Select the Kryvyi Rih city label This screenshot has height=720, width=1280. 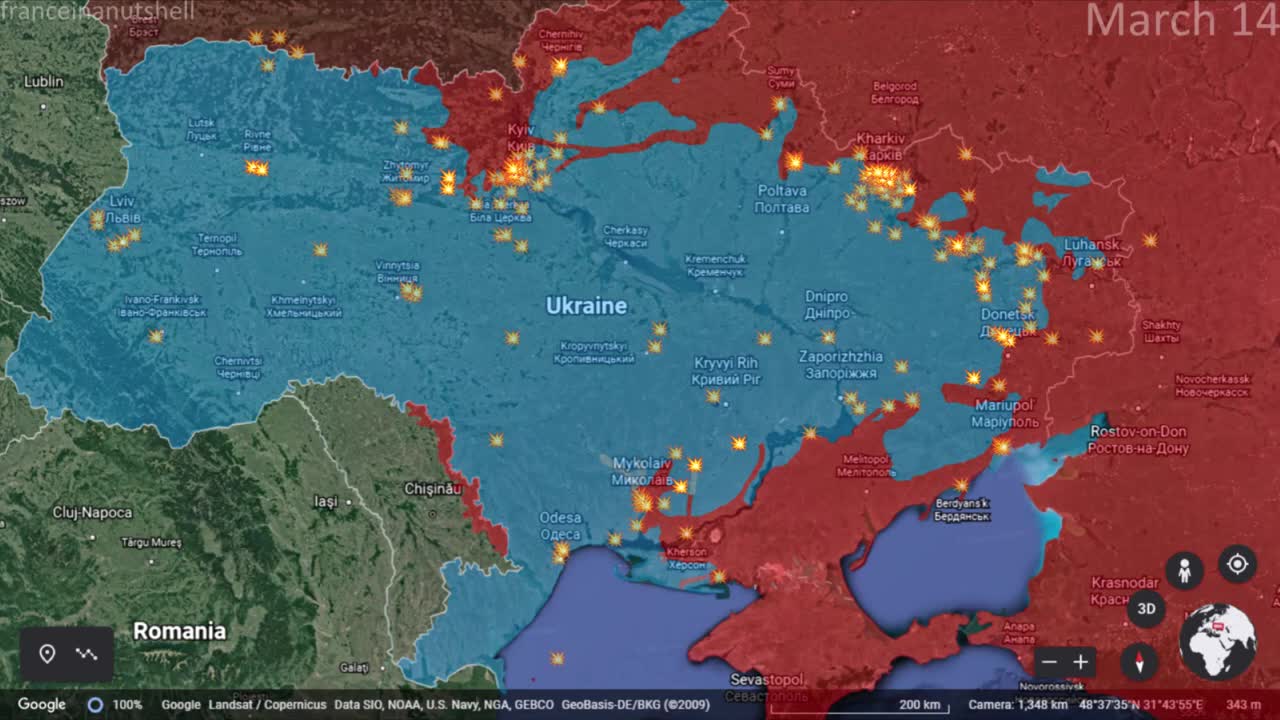click(726, 370)
